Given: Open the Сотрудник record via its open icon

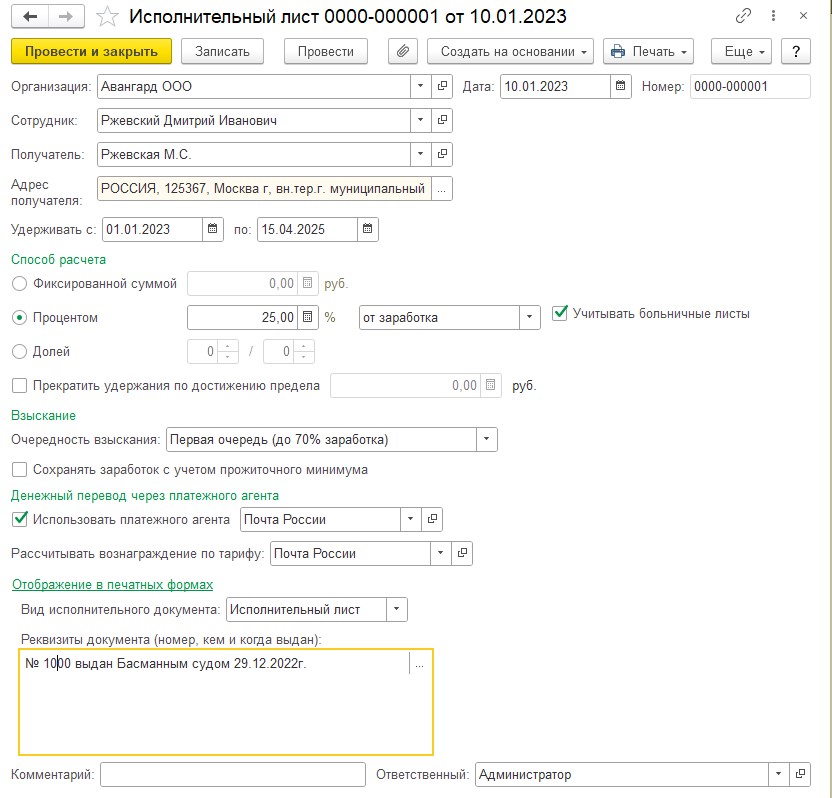Looking at the screenshot, I should (441, 120).
